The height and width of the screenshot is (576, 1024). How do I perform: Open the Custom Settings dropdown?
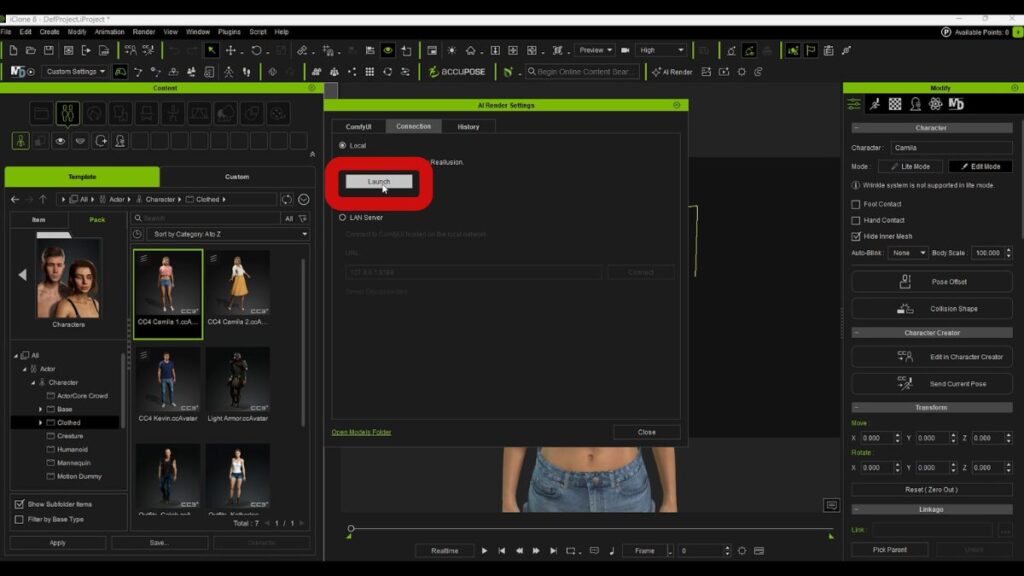[x=75, y=72]
